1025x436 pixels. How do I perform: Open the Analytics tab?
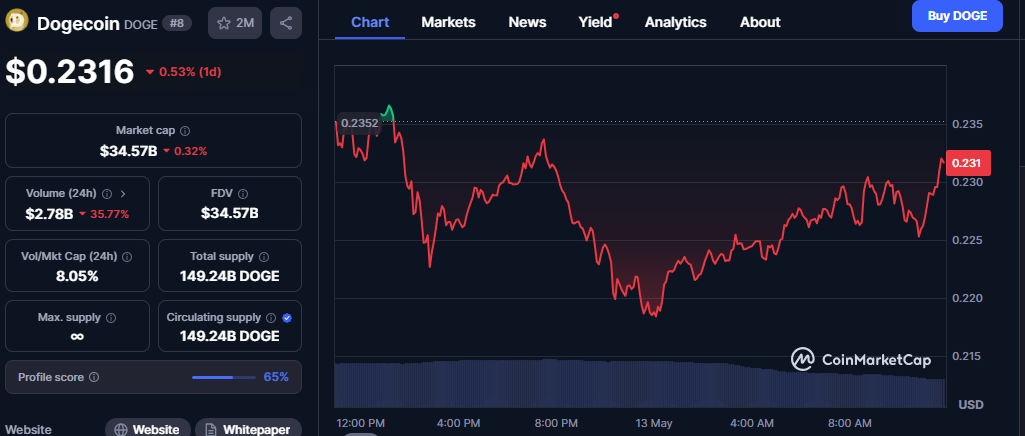coord(675,22)
